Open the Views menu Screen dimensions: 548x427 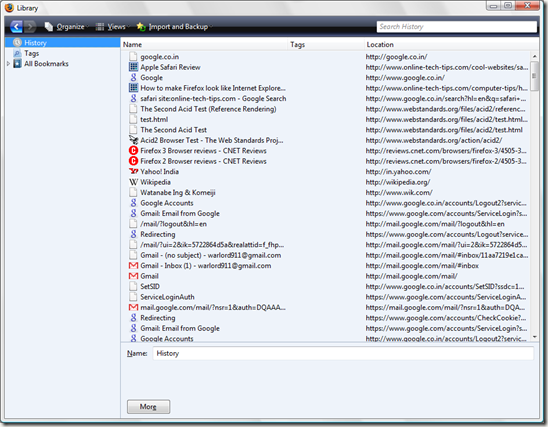[x=112, y=27]
